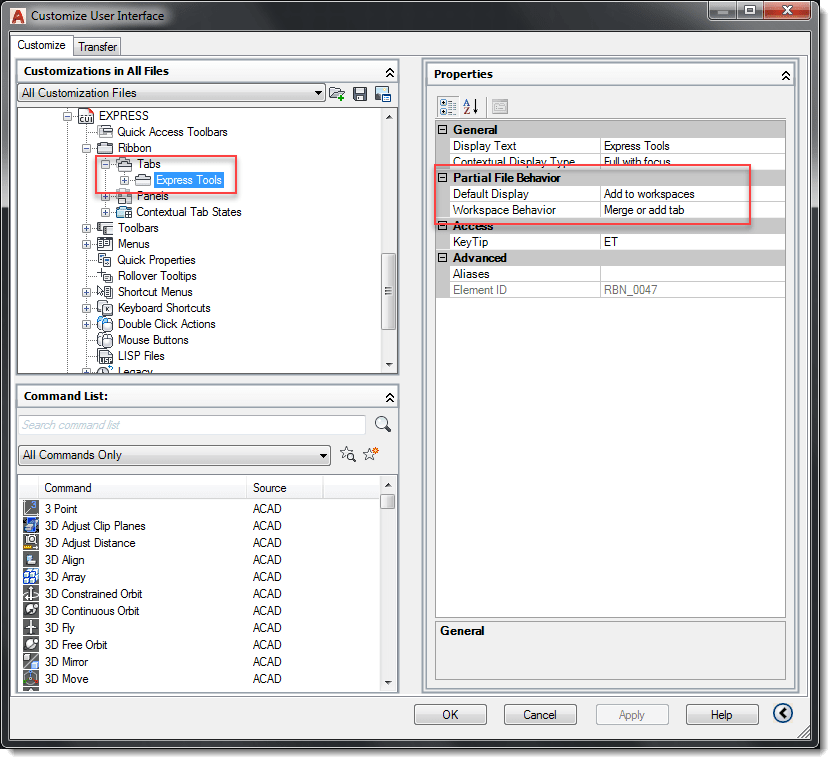Click the Find Command star-magnifier icon
This screenshot has width=835, height=764.
click(347, 454)
